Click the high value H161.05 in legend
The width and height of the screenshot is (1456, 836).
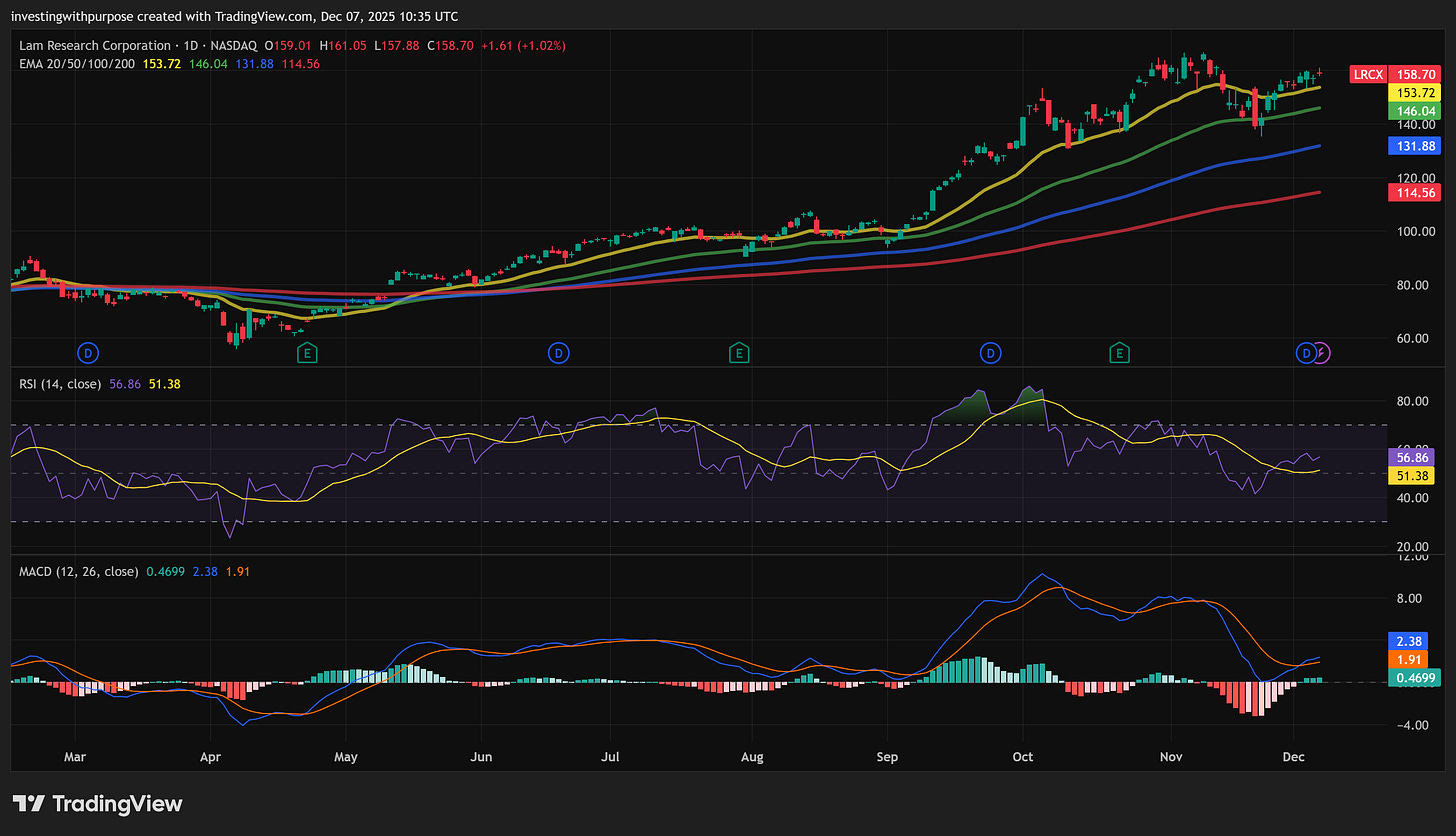tap(341, 45)
